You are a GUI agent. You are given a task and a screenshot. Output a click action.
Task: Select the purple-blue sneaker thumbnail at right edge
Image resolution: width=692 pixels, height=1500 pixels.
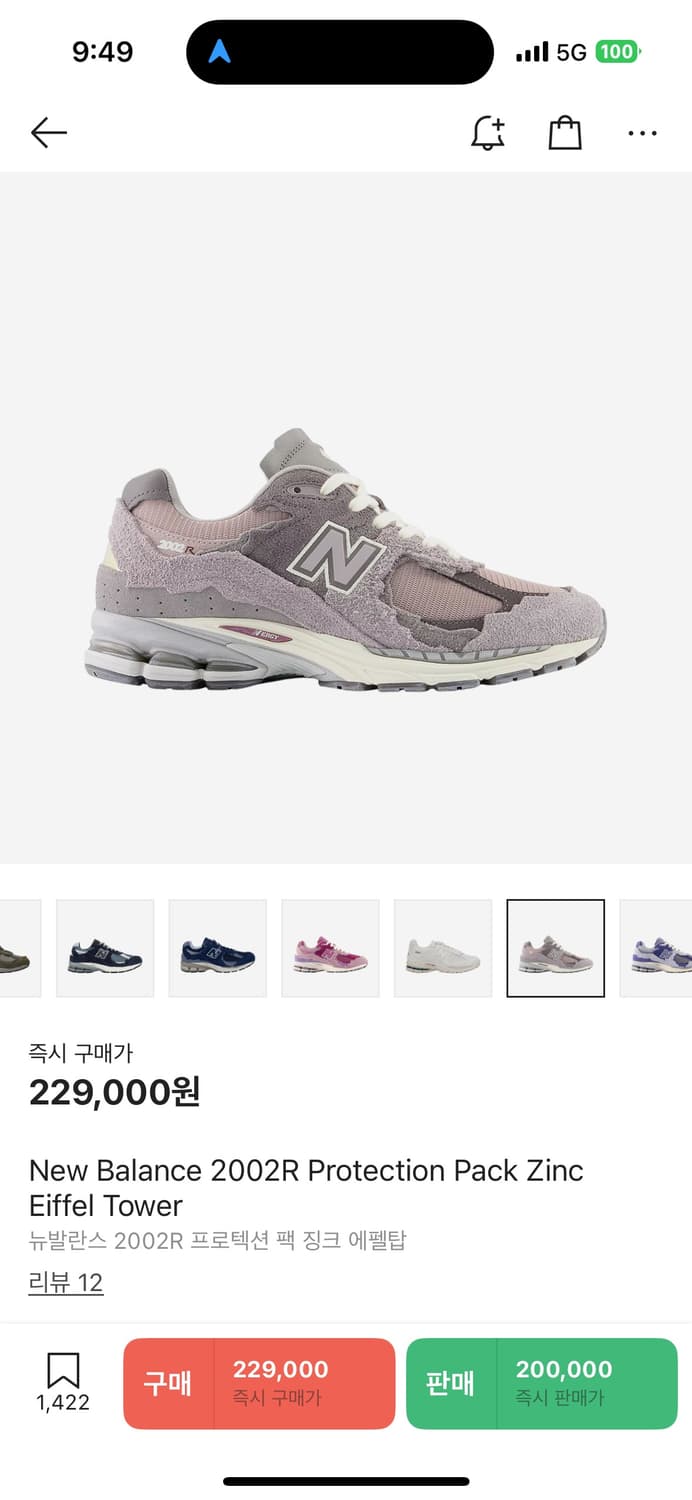point(656,948)
